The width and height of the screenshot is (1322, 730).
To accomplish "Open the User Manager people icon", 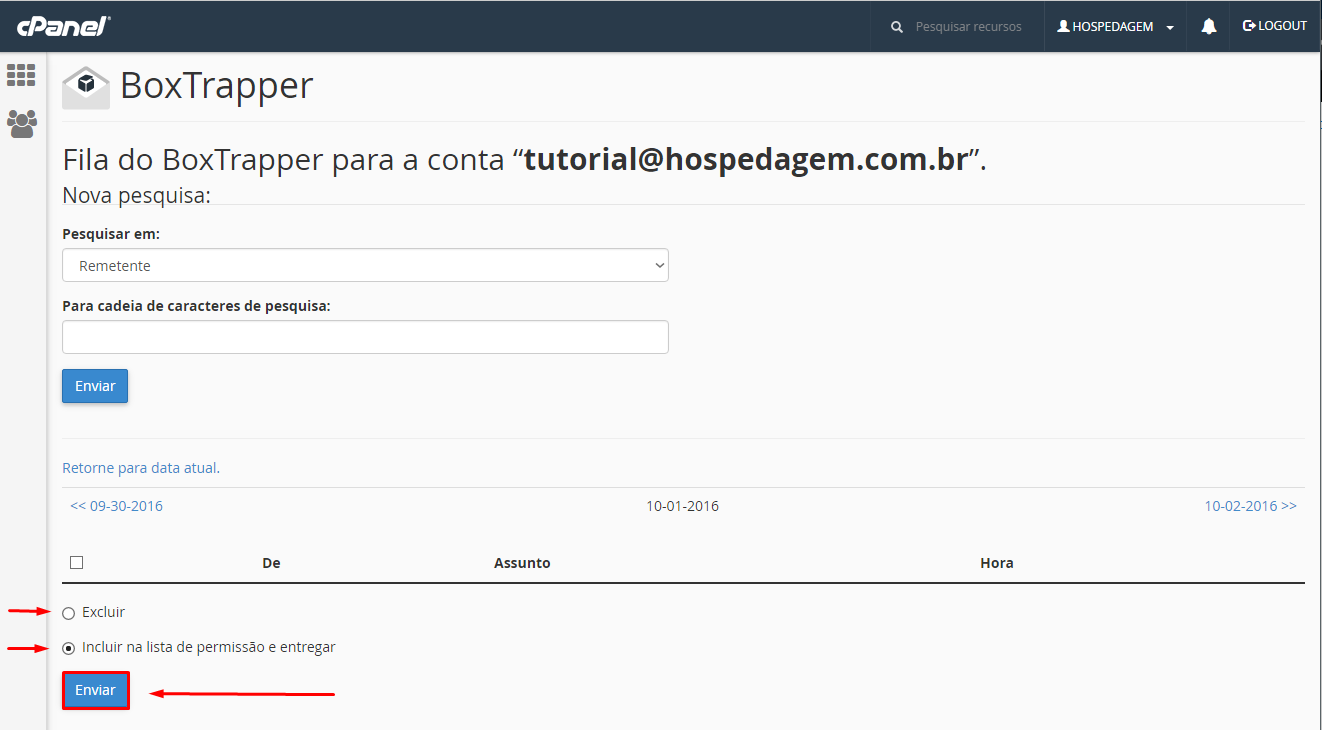I will pos(21,124).
